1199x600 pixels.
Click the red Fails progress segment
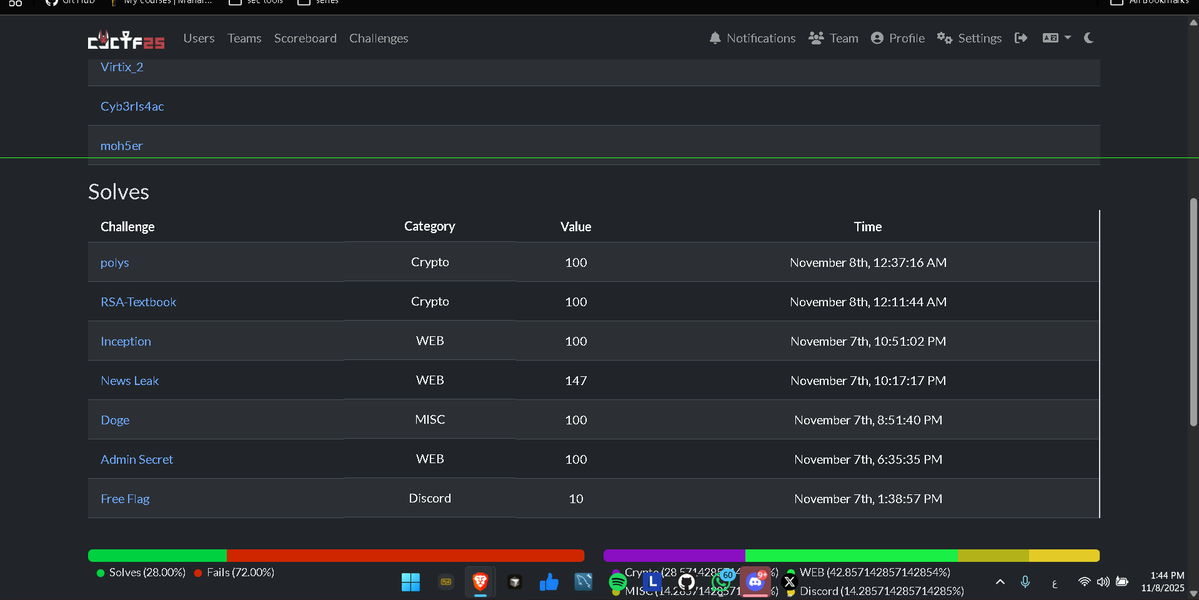[406, 556]
